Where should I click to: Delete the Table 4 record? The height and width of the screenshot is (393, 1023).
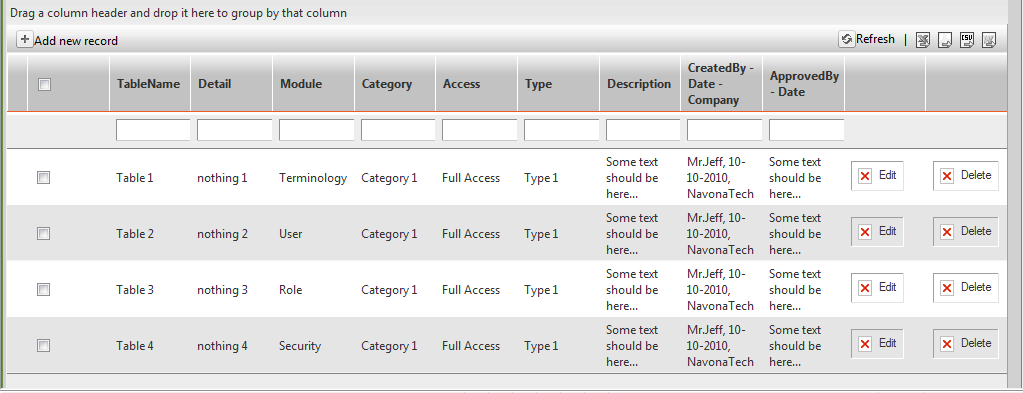pyautogui.click(x=966, y=344)
